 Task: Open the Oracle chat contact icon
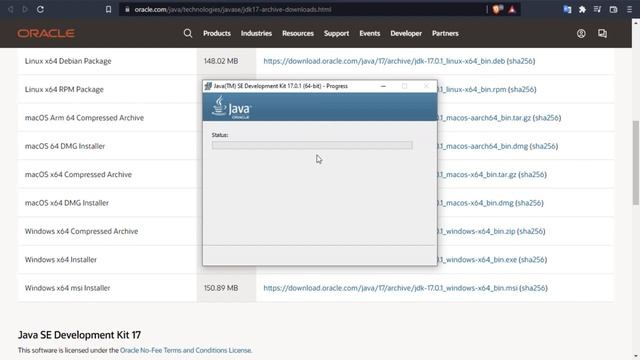coord(602,33)
